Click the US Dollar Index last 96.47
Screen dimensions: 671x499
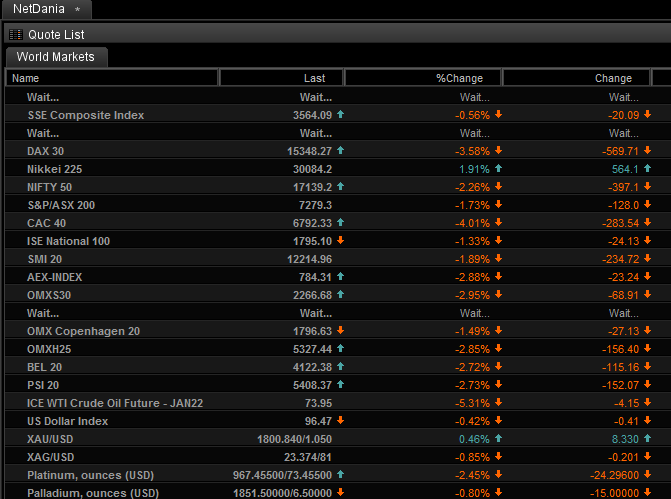(x=318, y=421)
